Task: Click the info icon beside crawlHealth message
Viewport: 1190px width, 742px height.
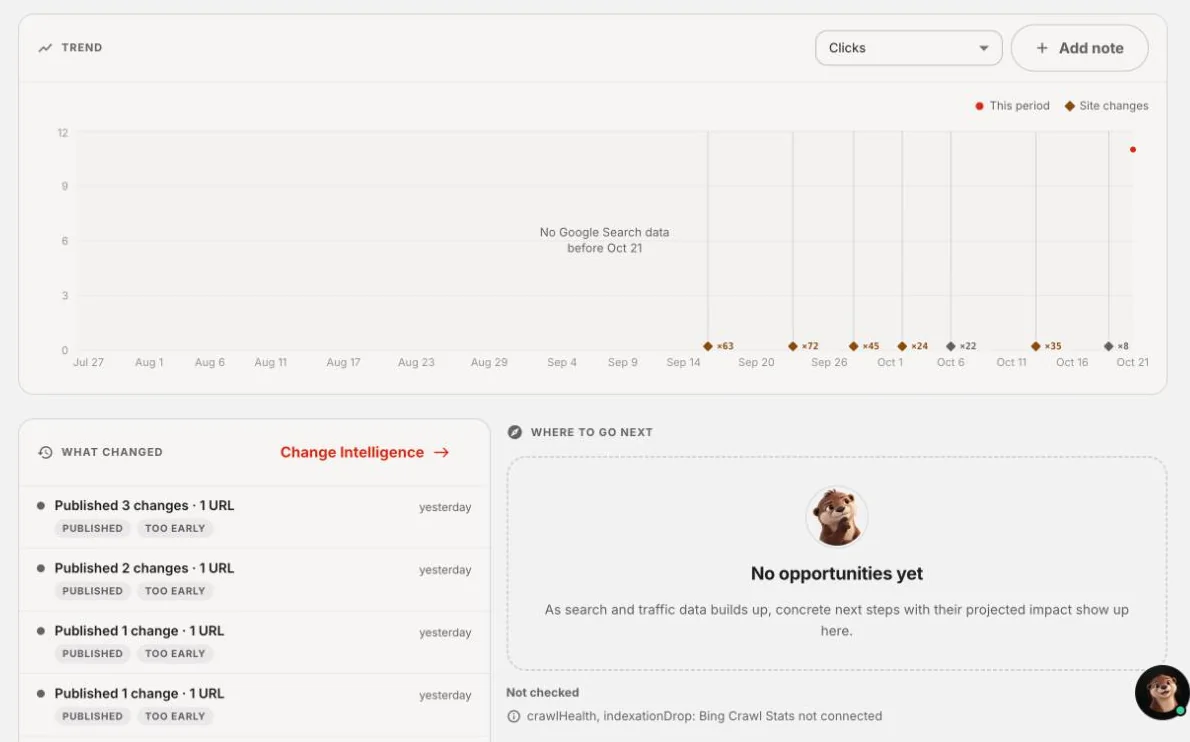Action: pyautogui.click(x=514, y=716)
